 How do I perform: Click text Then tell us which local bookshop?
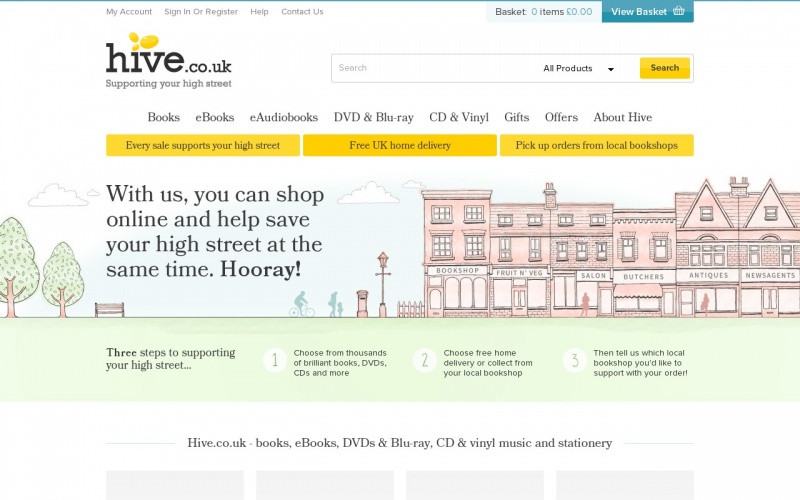[x=640, y=363]
